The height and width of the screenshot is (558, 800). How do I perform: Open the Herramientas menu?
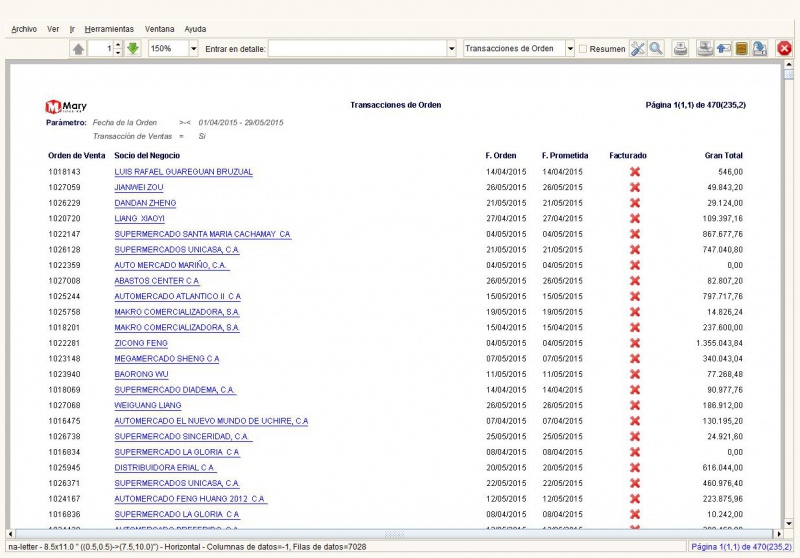pos(109,29)
